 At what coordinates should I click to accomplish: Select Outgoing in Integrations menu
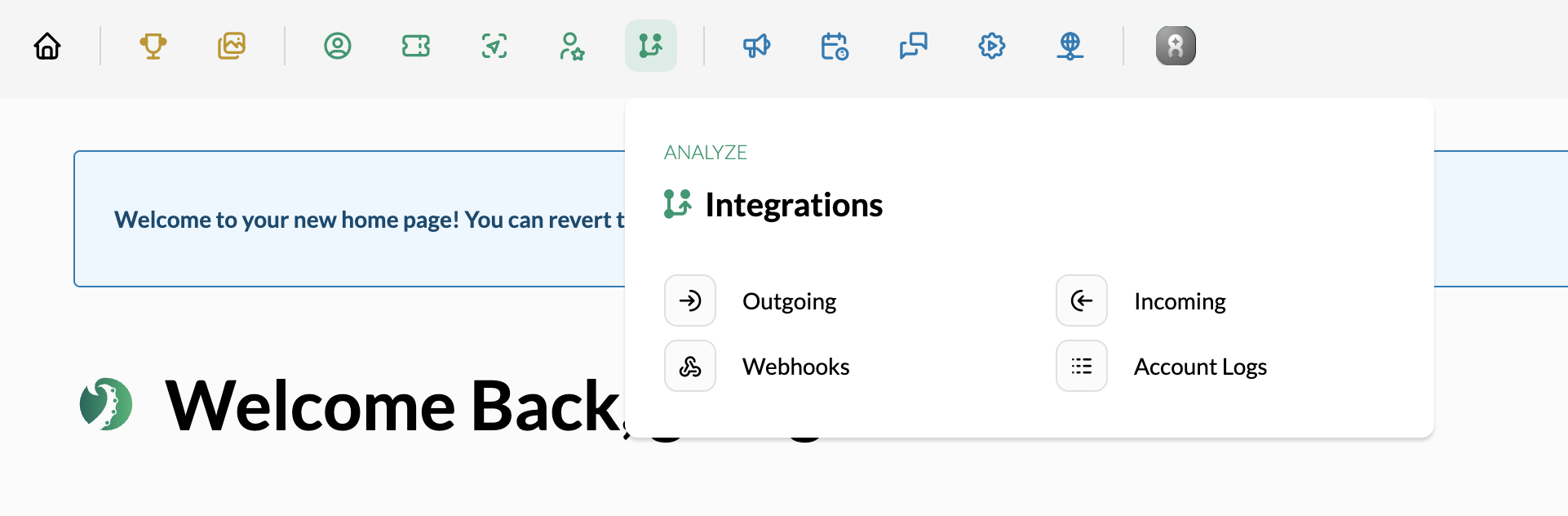point(789,301)
